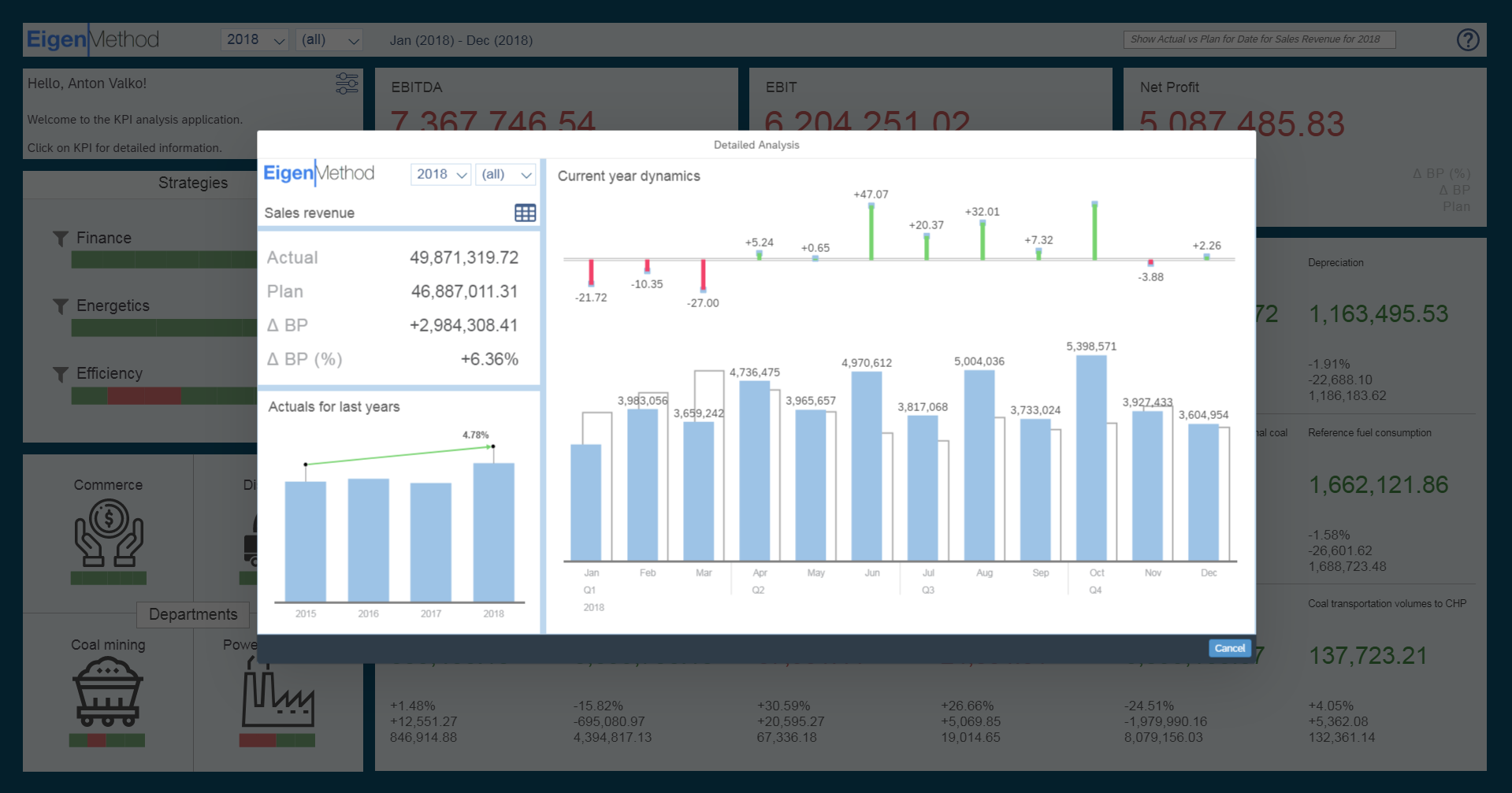Image resolution: width=1512 pixels, height=793 pixels.
Task: Open the settings sliders icon in the welcome panel
Action: point(347,83)
